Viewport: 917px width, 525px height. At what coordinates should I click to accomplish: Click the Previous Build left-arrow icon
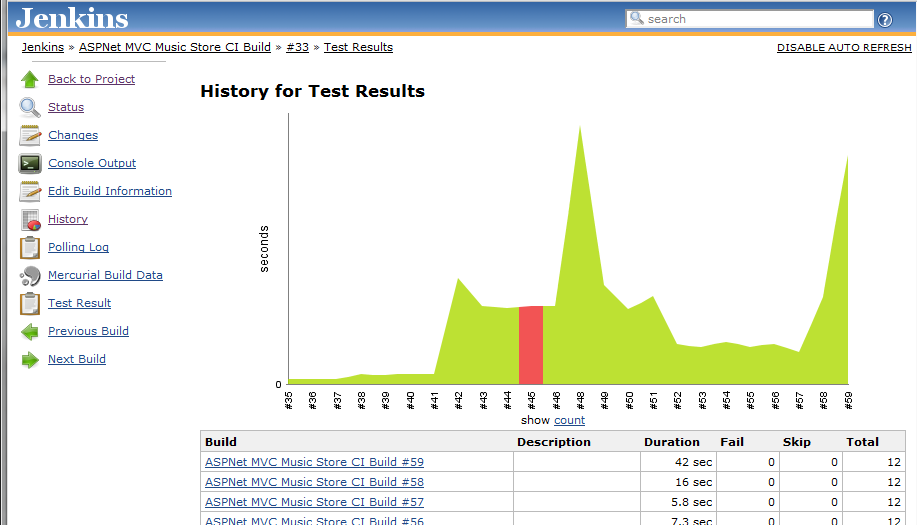click(30, 331)
